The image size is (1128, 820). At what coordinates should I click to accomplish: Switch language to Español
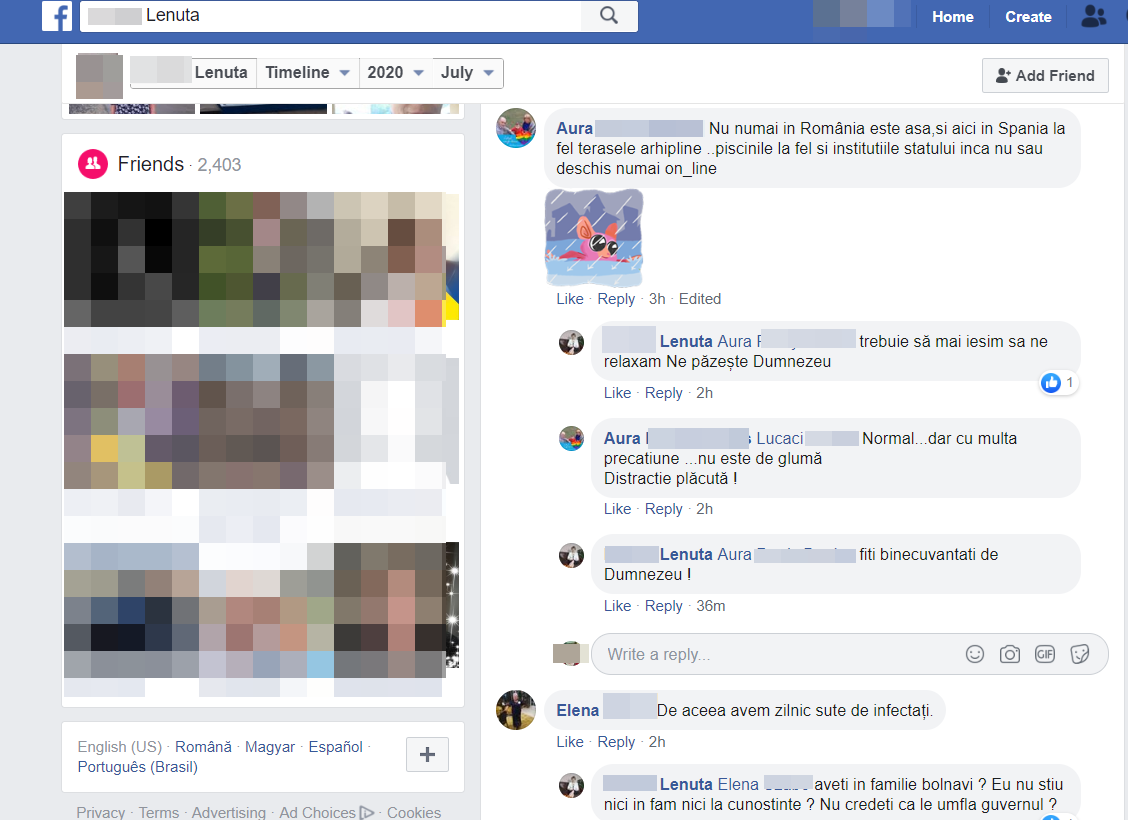tap(335, 747)
